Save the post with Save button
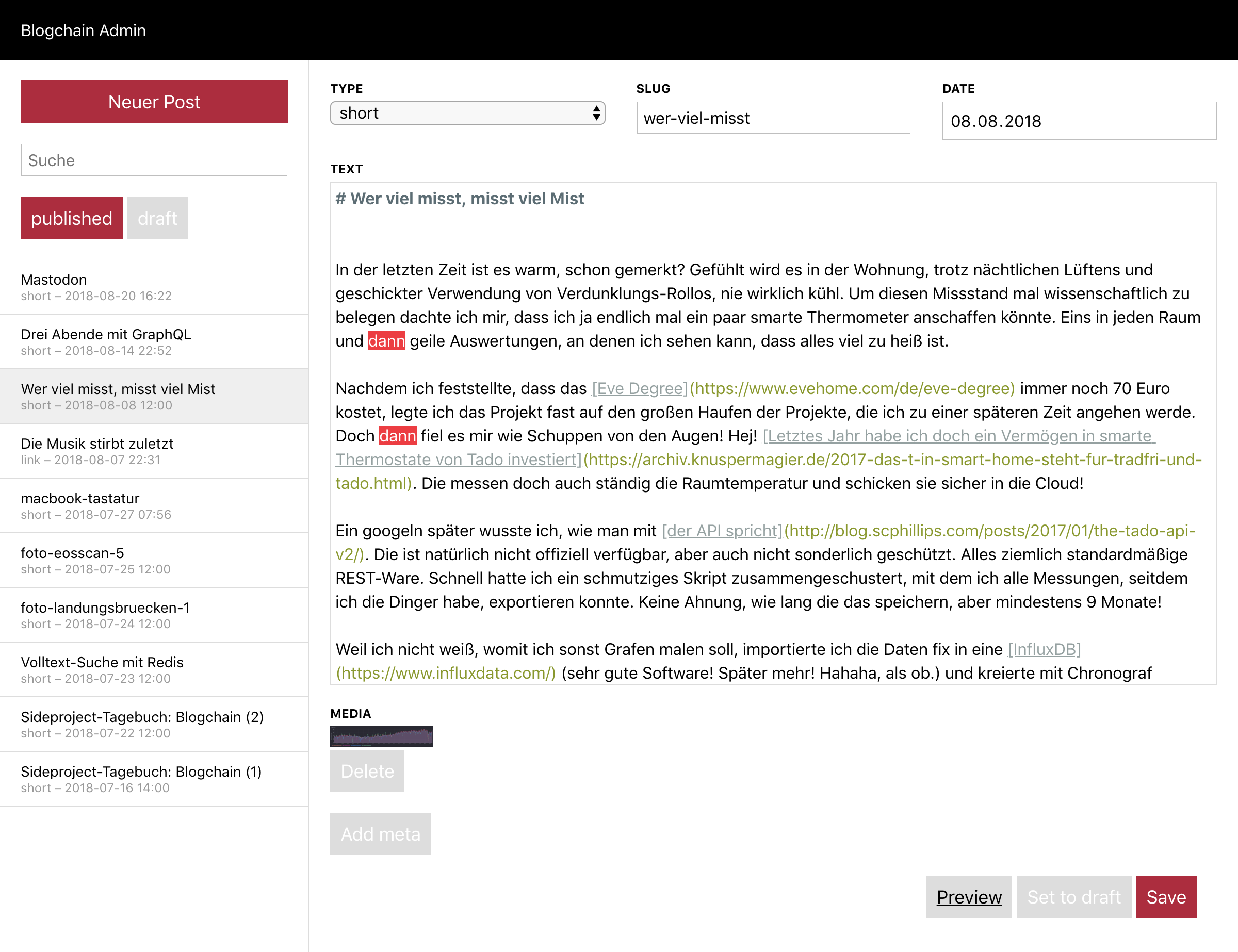The width and height of the screenshot is (1238, 952). [1165, 896]
